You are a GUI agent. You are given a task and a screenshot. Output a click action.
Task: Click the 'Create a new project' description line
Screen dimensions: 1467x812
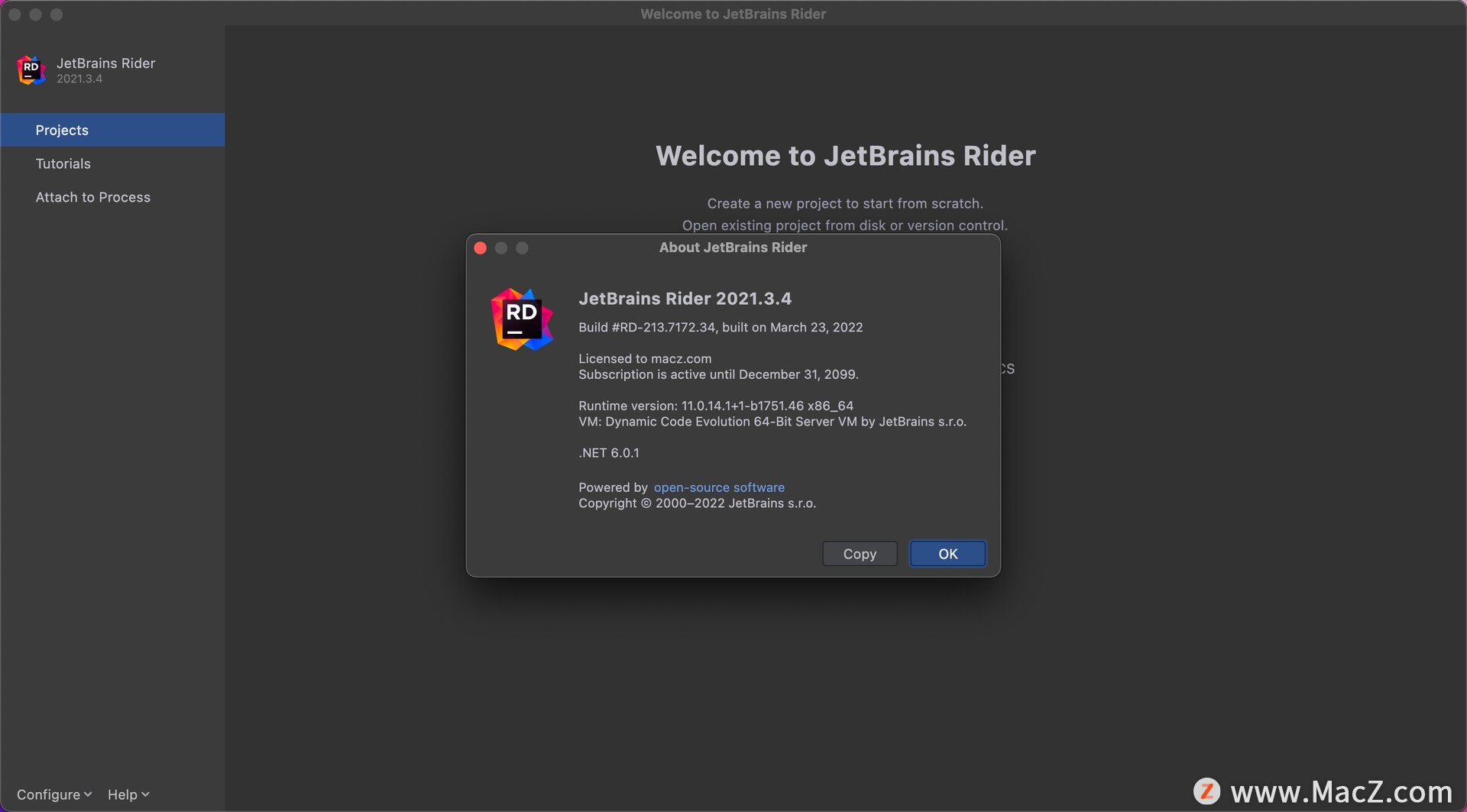[845, 204]
